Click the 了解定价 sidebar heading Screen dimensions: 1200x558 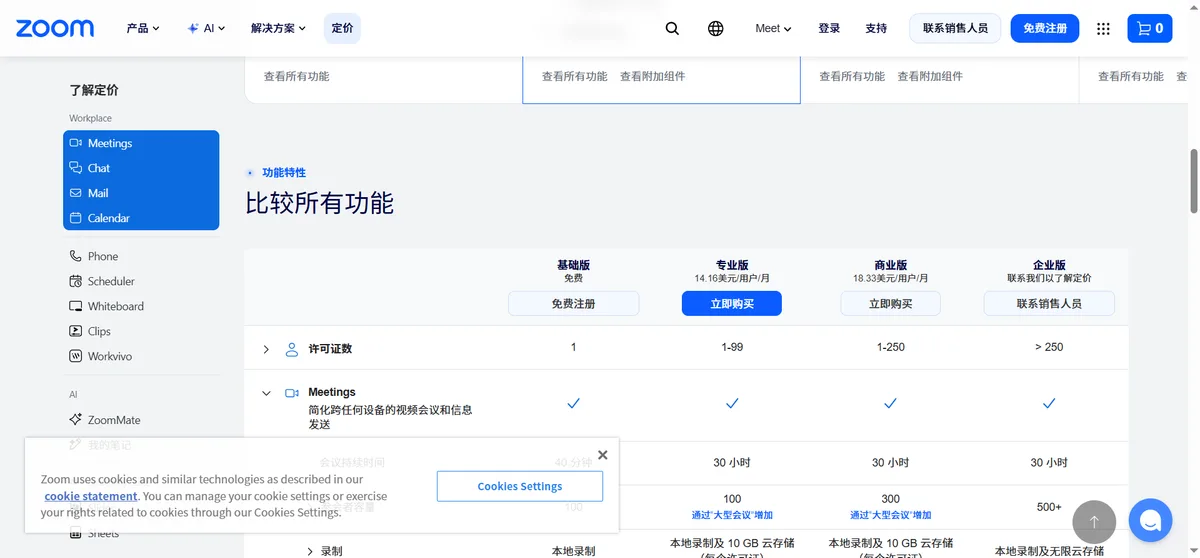(x=94, y=90)
